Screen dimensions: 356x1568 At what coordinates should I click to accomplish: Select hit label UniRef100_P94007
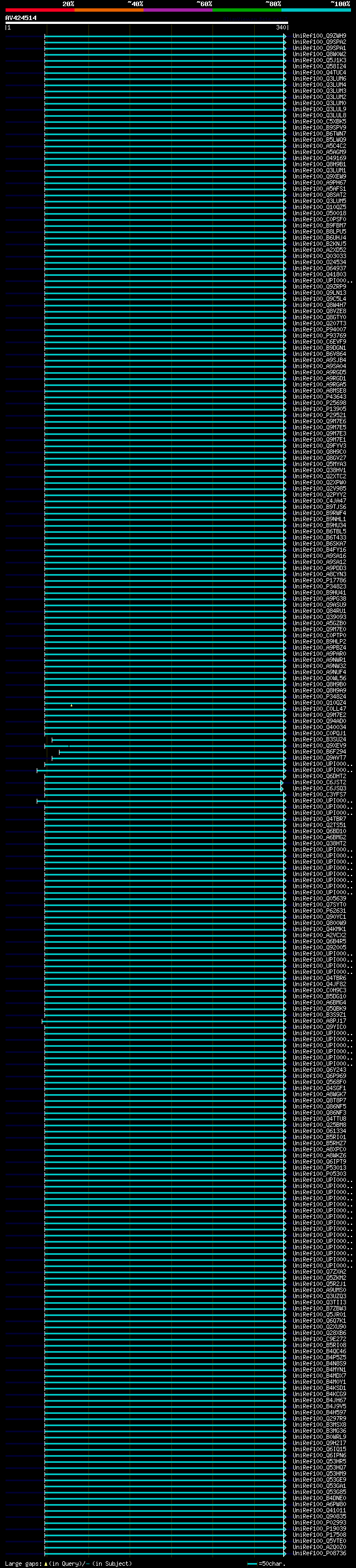[319, 329]
